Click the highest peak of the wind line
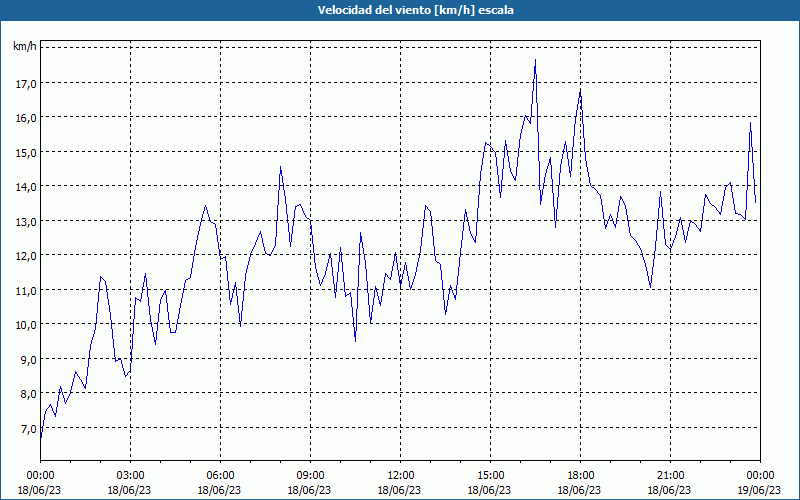This screenshot has width=800, height=500. [x=535, y=60]
